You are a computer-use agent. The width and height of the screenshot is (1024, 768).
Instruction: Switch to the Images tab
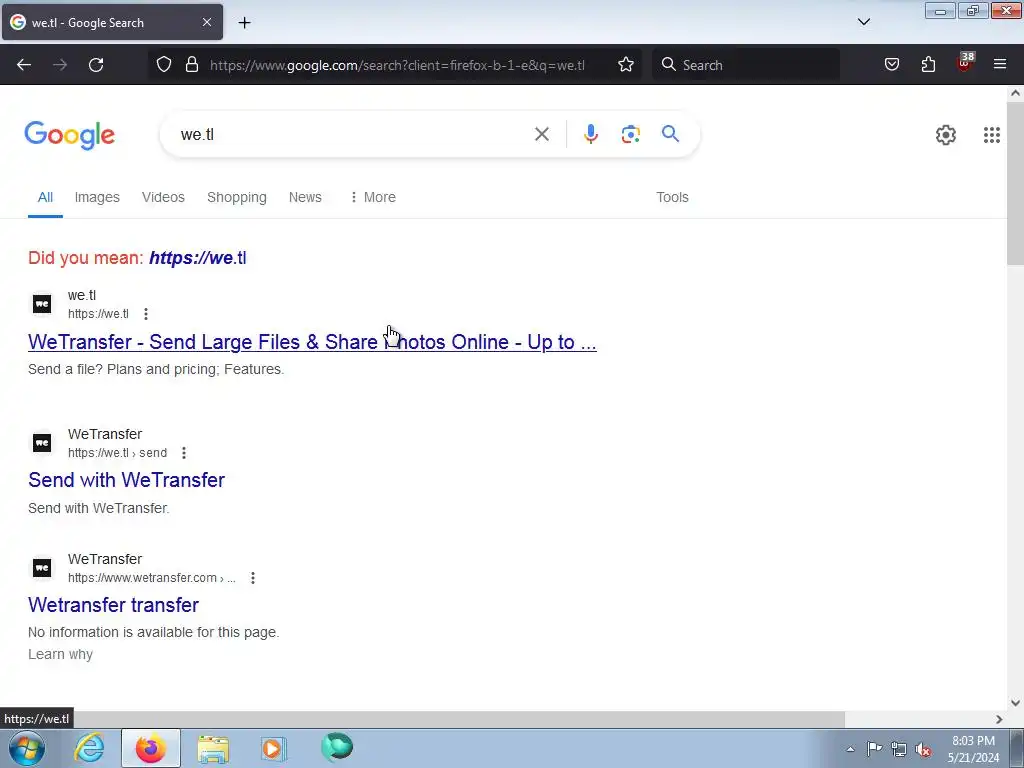pyautogui.click(x=97, y=197)
